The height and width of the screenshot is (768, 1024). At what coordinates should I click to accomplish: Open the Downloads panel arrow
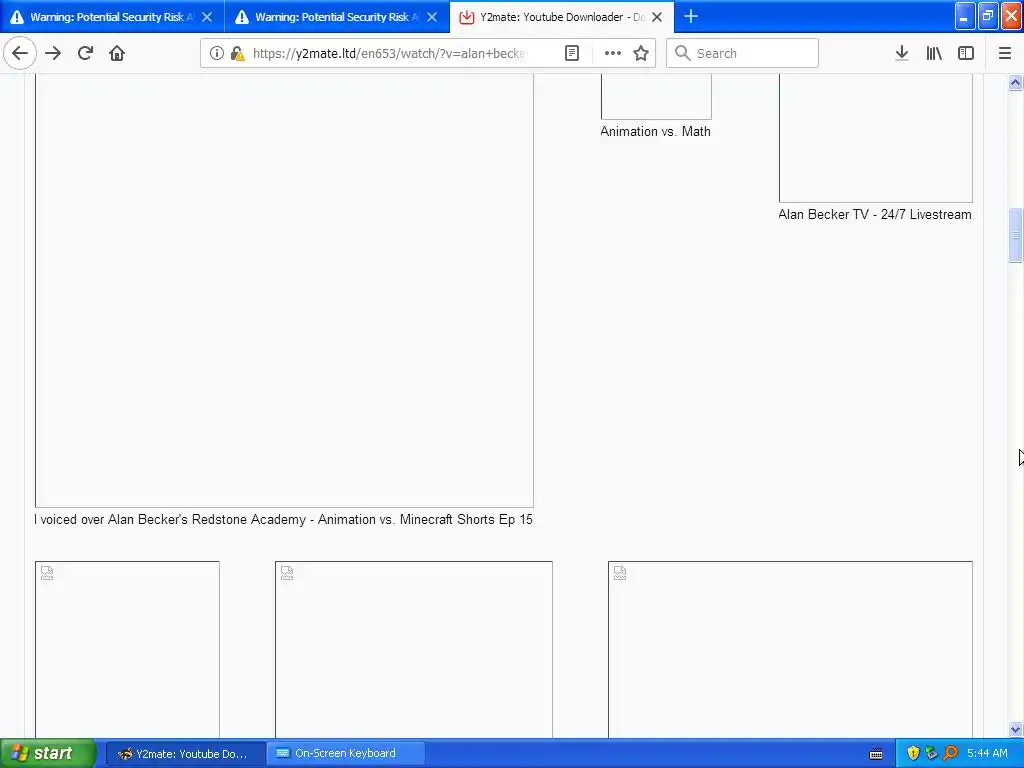[x=902, y=54]
